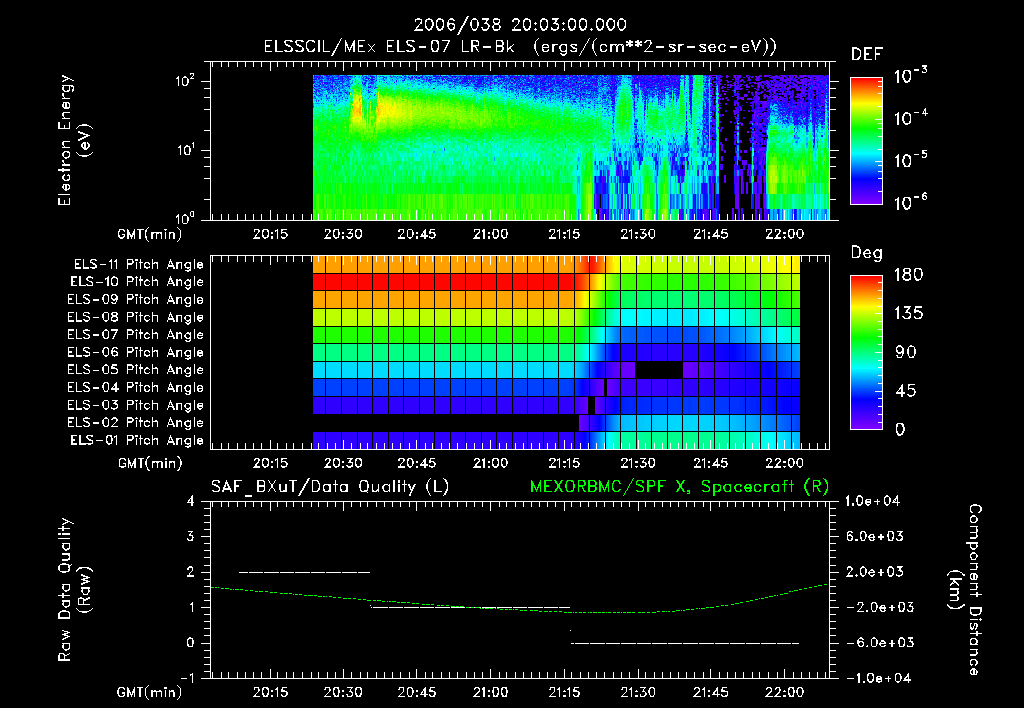Click the data quality line segment at level 0
Viewport: 1024px width, 708px height.
685,643
